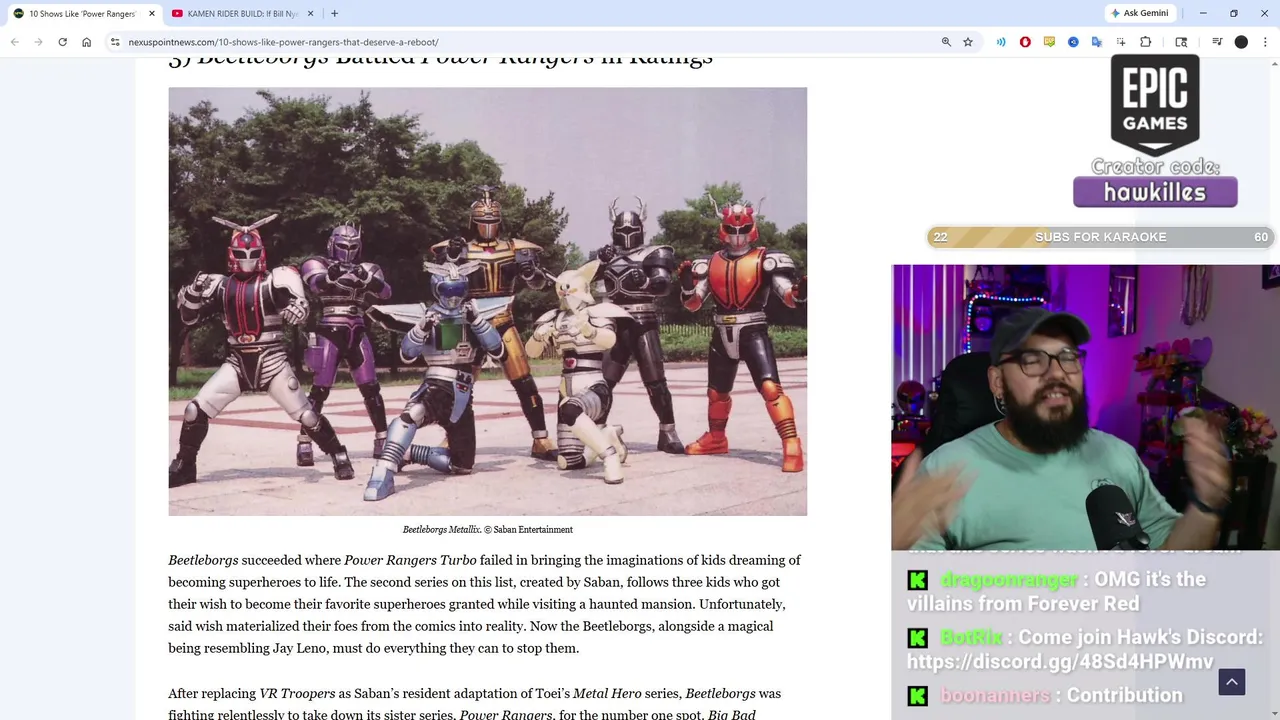Click the 'VR Troopers' text in the article
This screenshot has width=1280, height=720.
point(297,693)
